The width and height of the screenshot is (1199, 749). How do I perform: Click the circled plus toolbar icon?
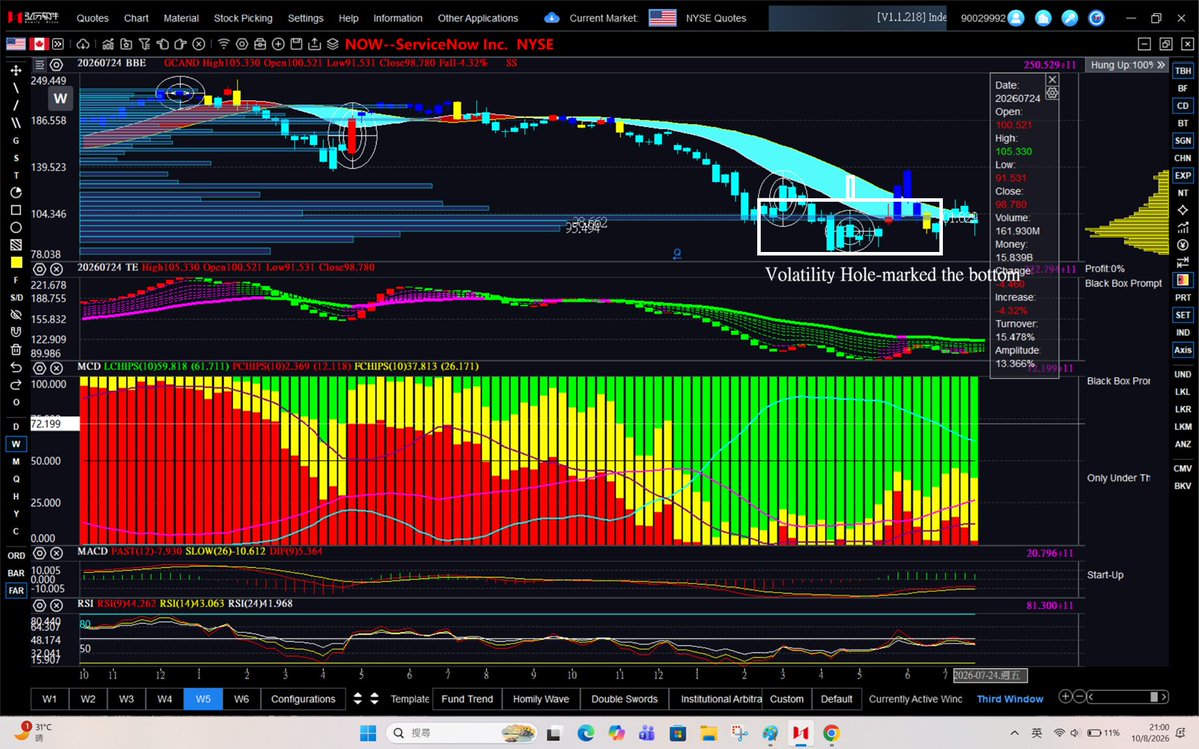[278, 44]
